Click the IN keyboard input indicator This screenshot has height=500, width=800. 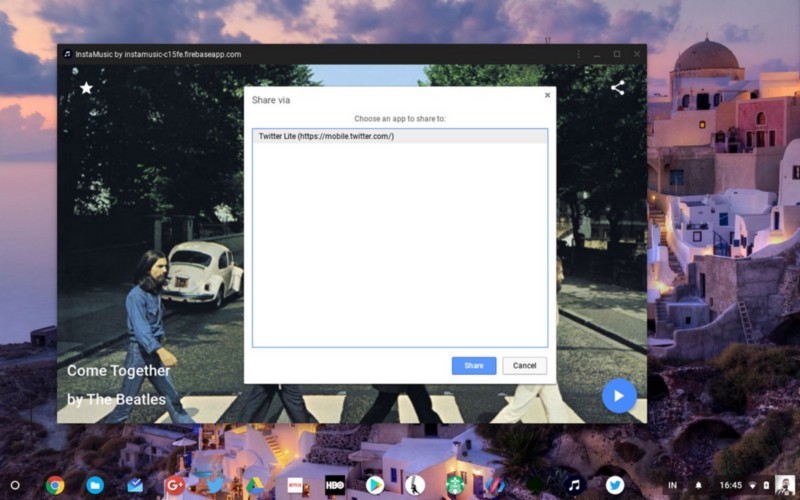point(672,485)
